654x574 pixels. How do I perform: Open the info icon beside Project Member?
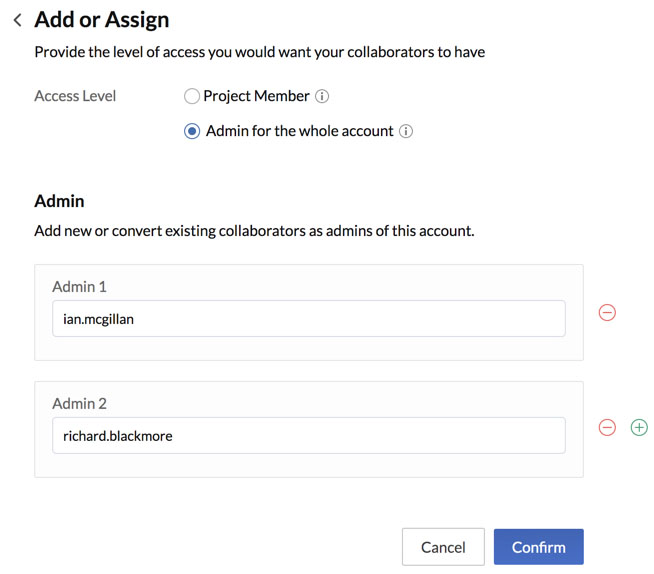(x=322, y=96)
